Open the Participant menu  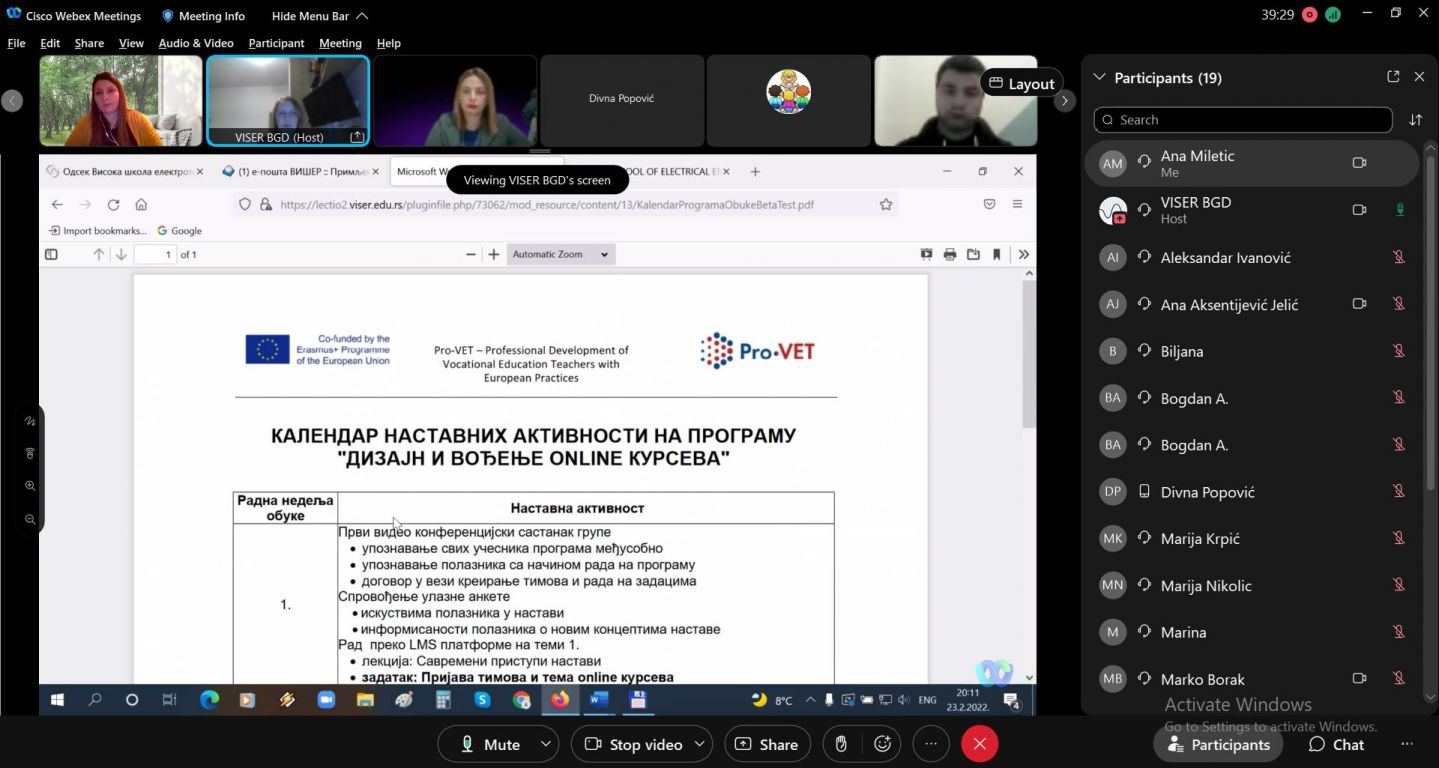tap(276, 43)
